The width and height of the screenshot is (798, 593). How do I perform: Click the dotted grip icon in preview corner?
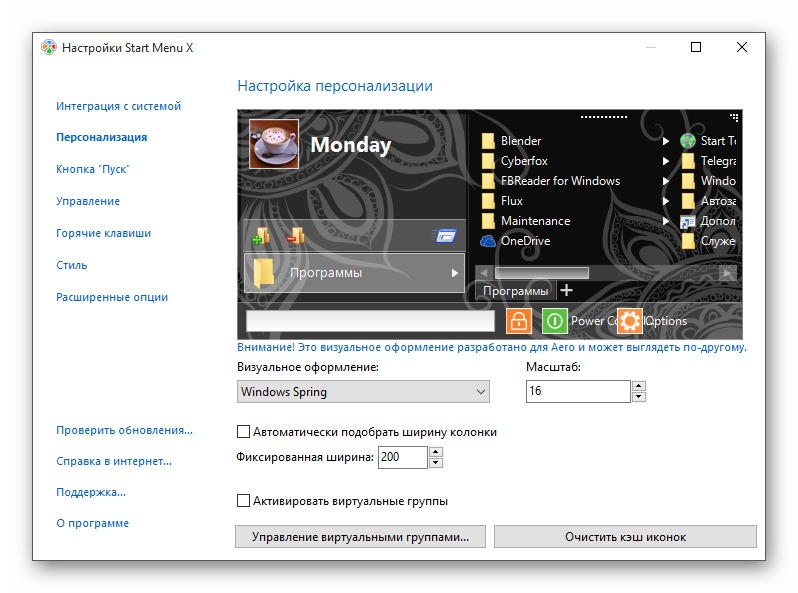[734, 118]
